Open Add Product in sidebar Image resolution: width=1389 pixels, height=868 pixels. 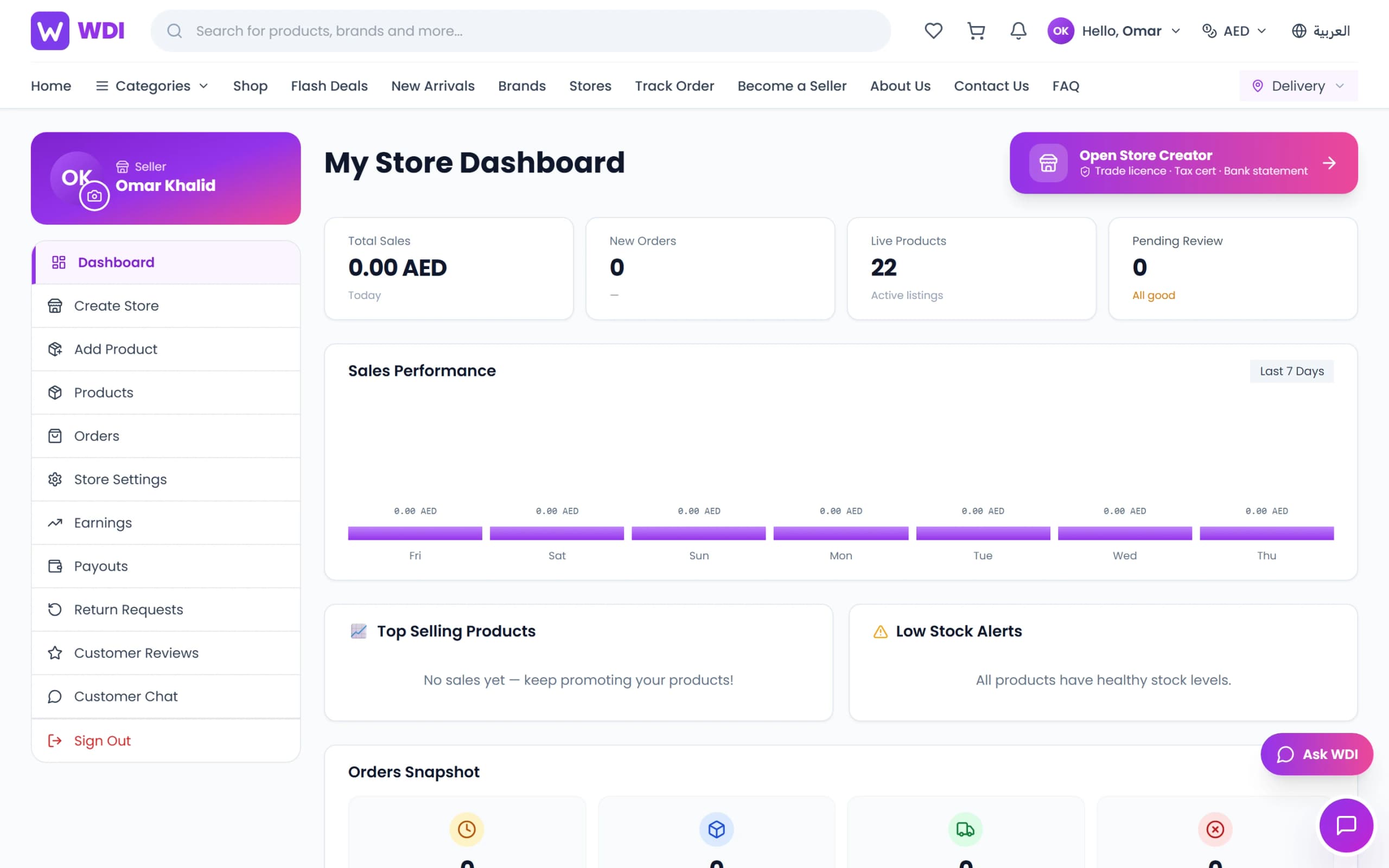tap(166, 349)
